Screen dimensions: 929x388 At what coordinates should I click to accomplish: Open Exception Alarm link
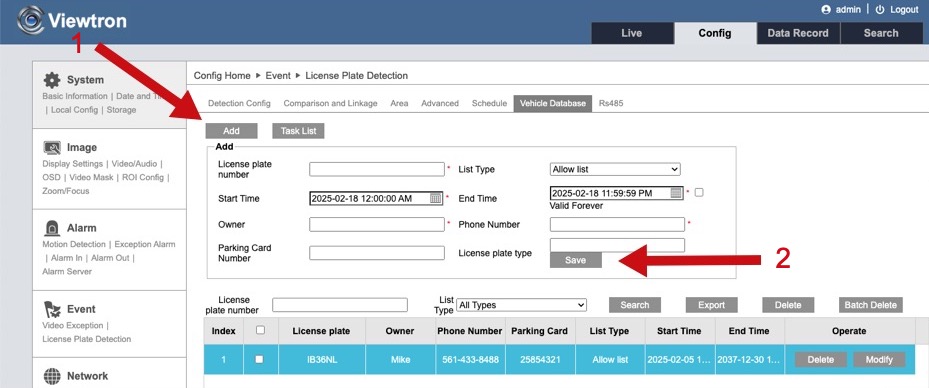coord(145,244)
